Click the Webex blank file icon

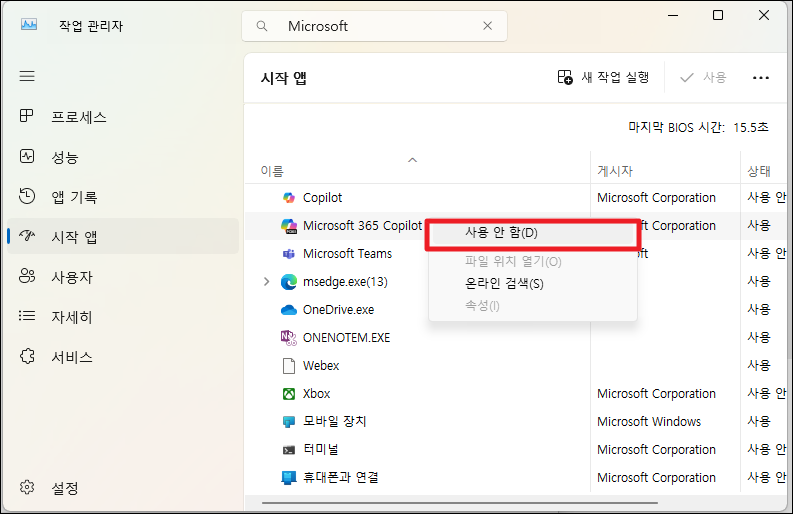289,366
